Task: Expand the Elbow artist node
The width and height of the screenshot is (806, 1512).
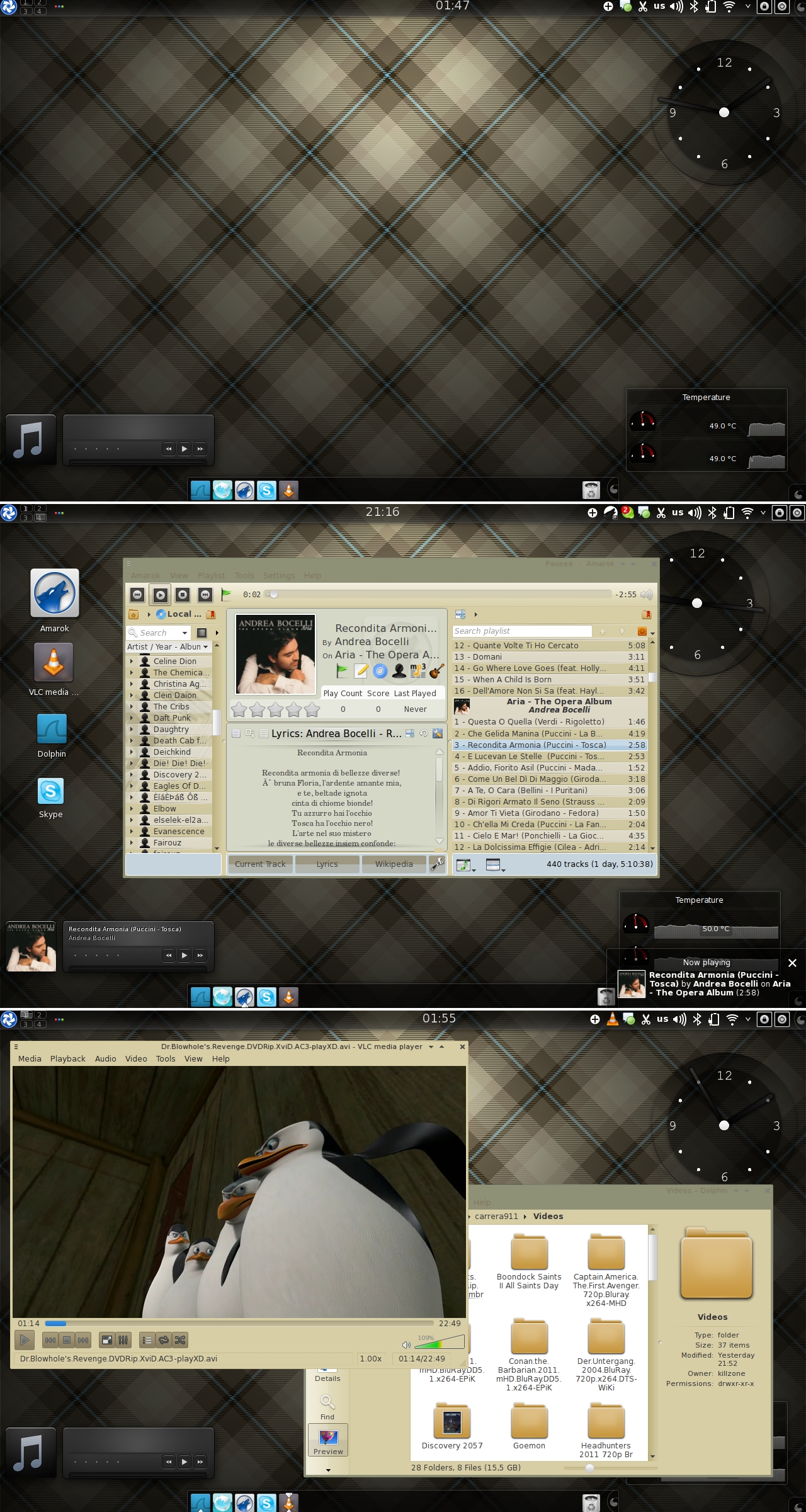Action: point(132,808)
